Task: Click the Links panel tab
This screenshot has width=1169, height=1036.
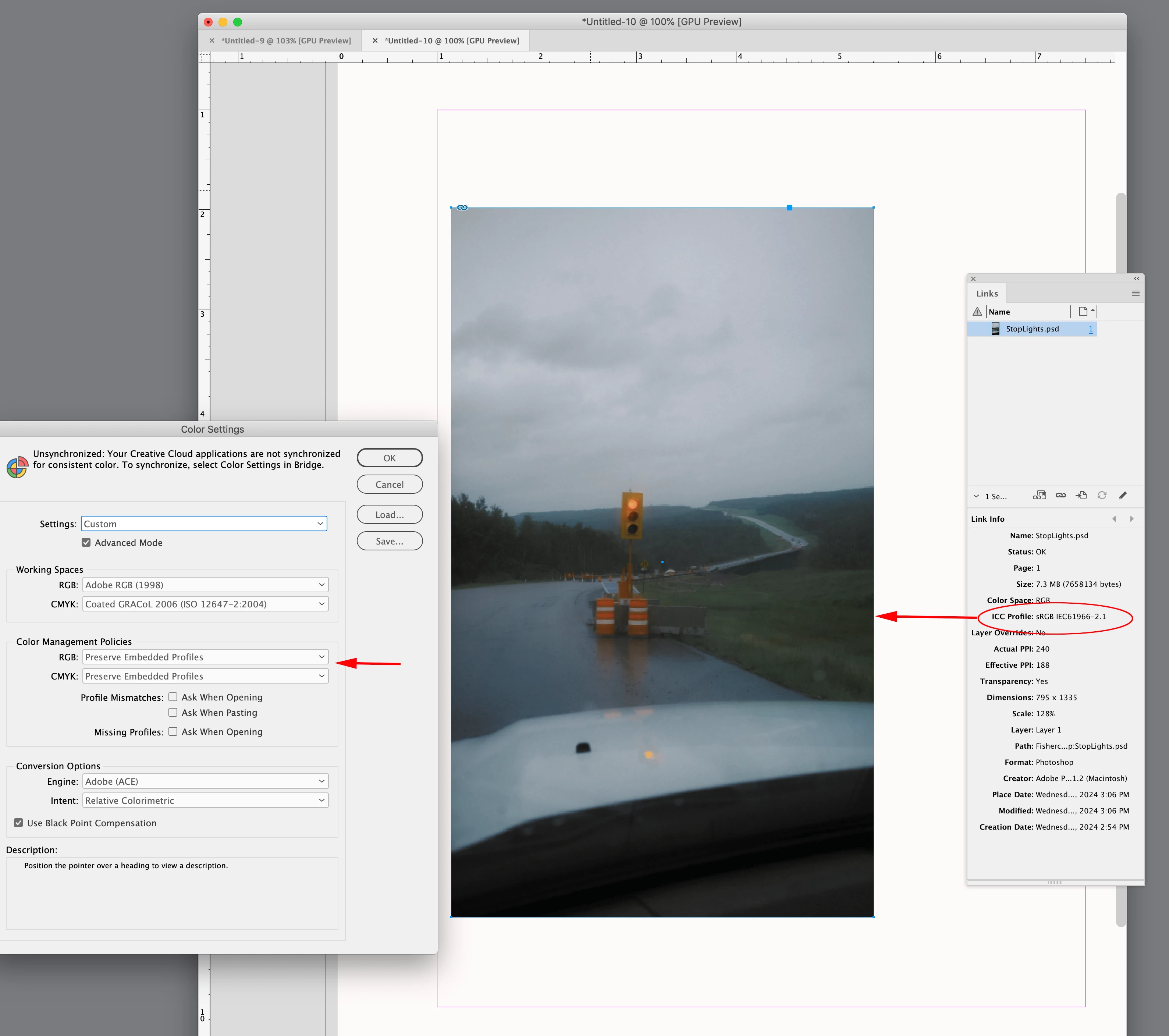Action: pos(987,294)
